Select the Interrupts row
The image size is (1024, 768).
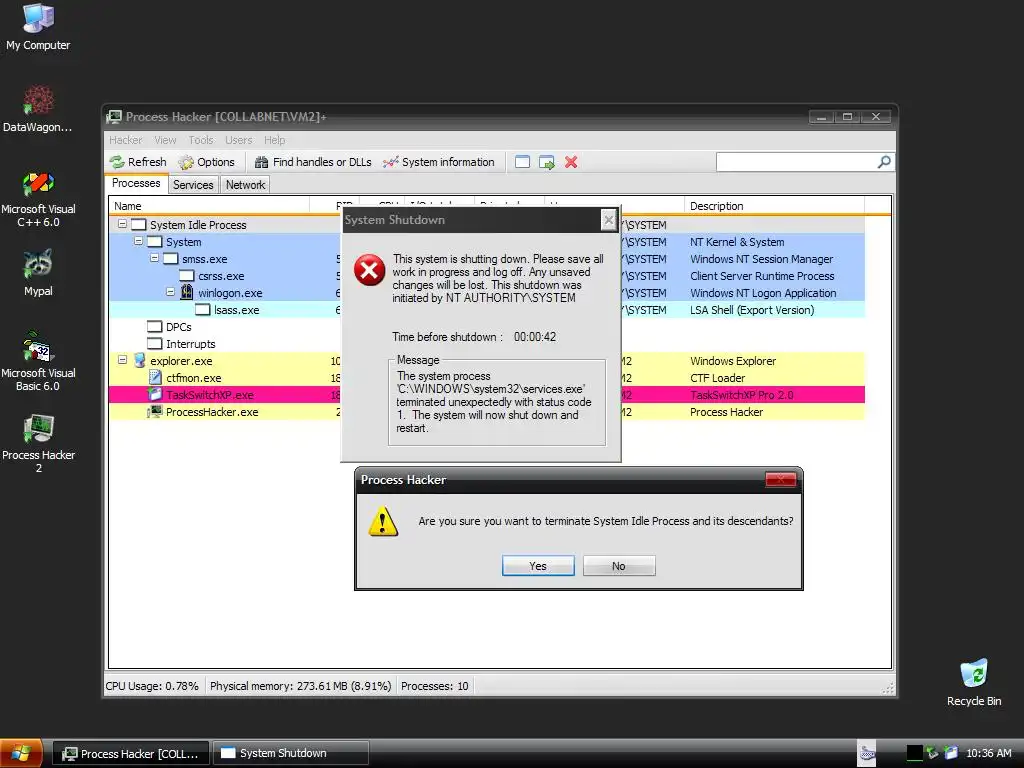click(487, 344)
